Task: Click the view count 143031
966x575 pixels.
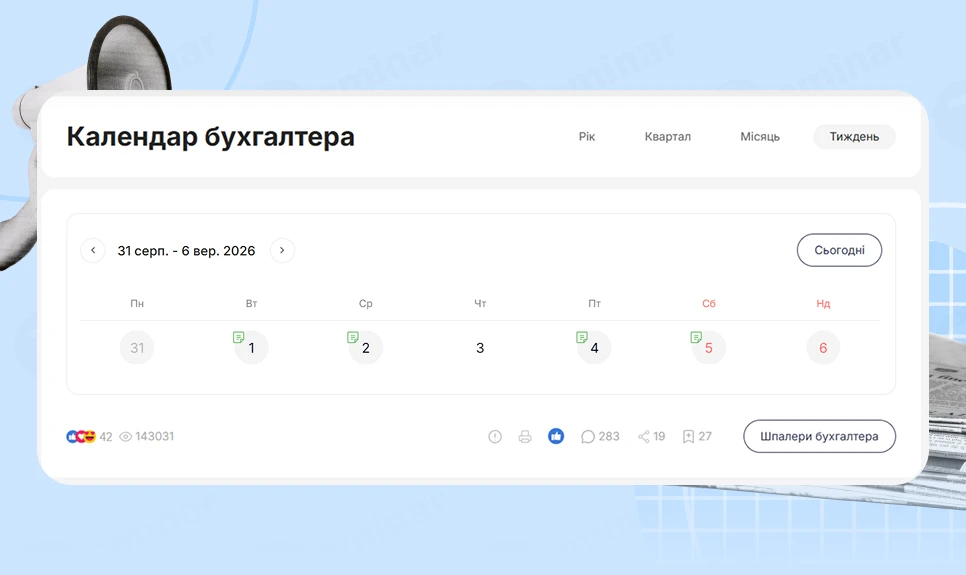Action: click(155, 436)
